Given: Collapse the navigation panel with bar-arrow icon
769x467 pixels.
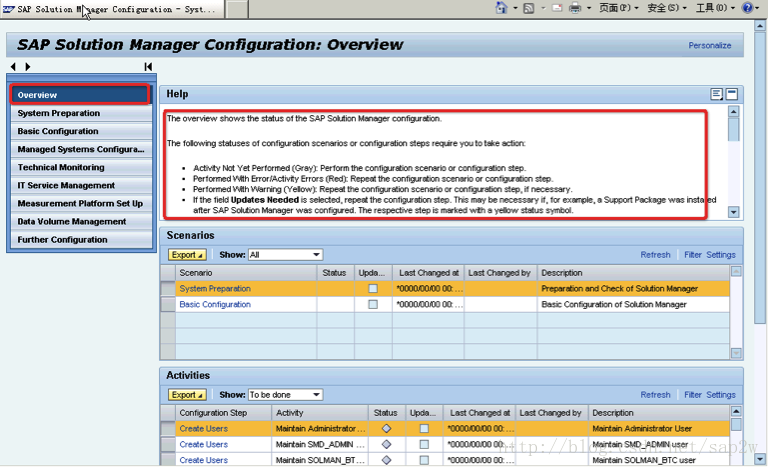Looking at the screenshot, I should (148, 67).
